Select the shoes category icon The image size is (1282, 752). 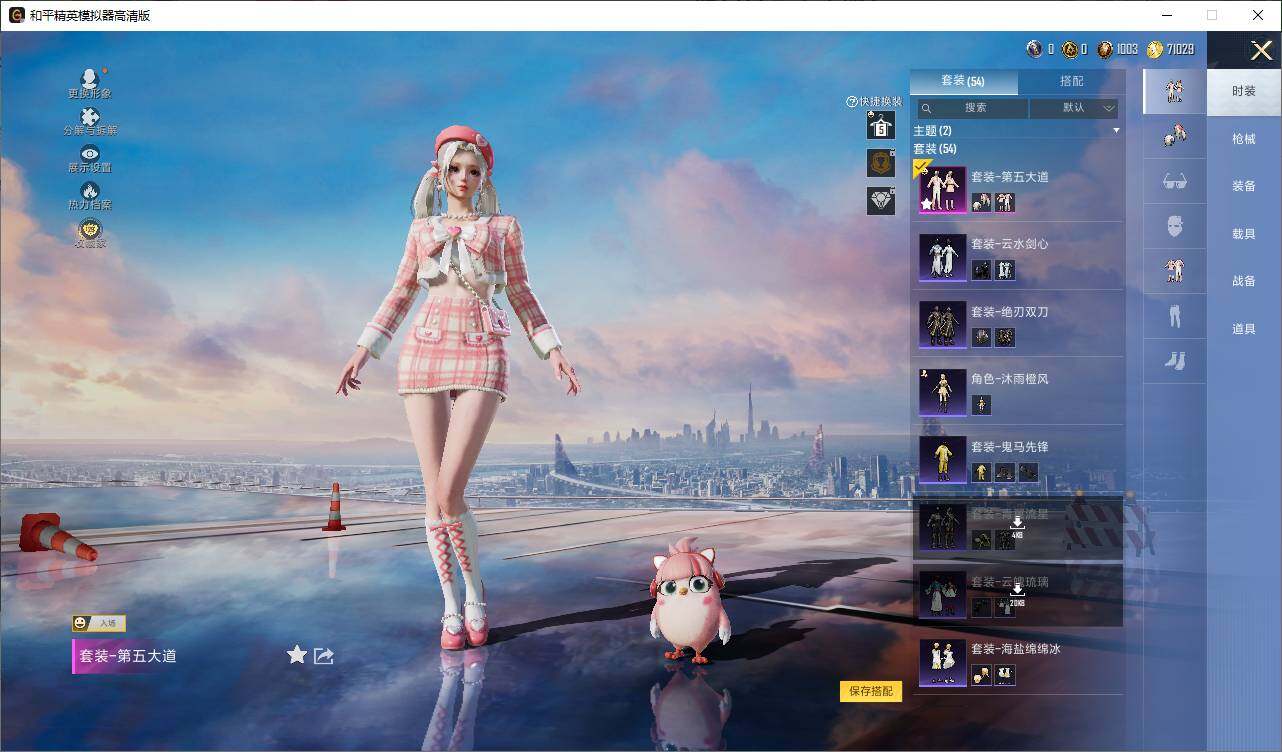(1175, 360)
